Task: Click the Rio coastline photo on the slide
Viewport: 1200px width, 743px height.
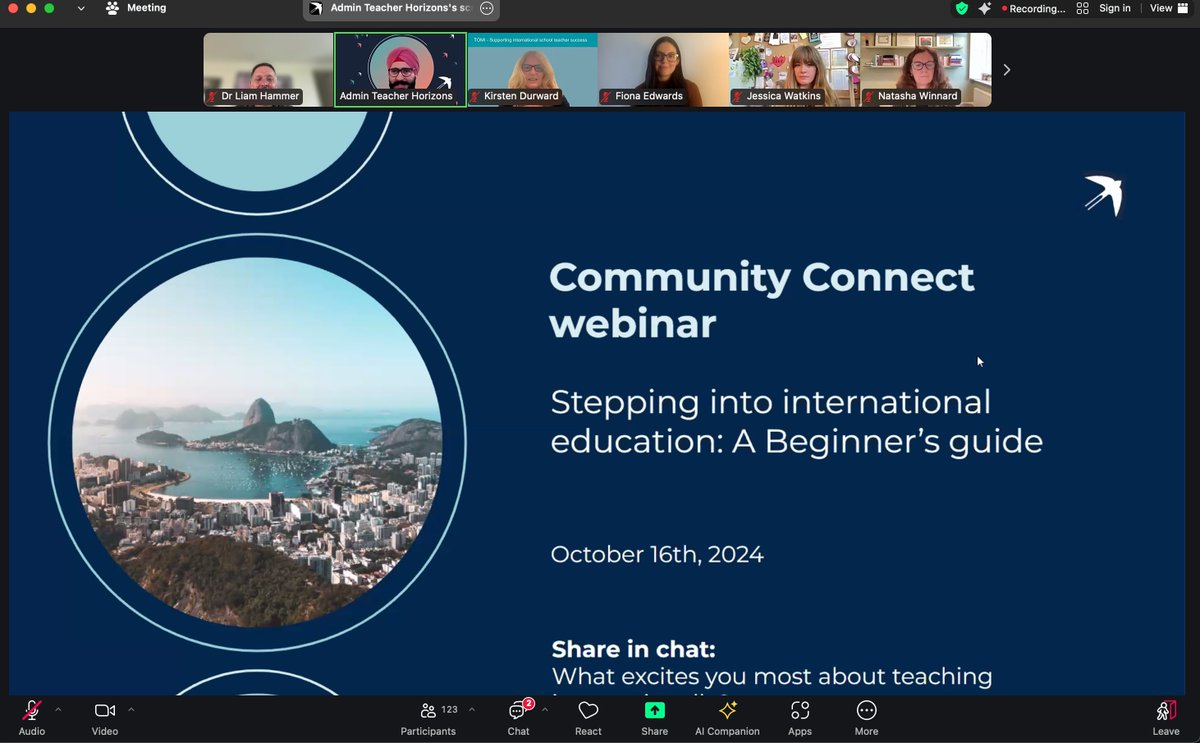Action: [257, 442]
